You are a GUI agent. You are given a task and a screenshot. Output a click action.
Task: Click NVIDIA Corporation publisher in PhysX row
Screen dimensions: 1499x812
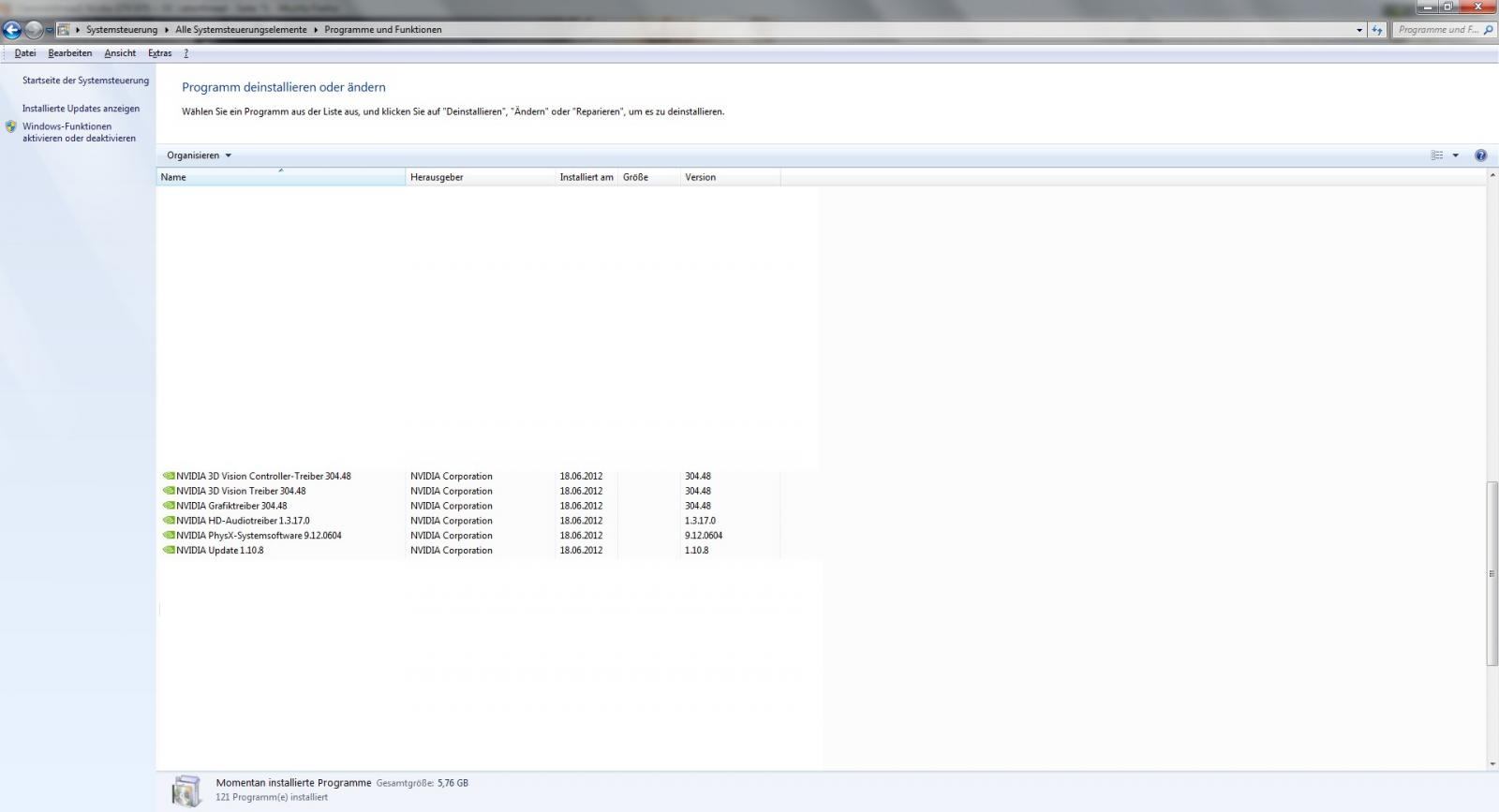tap(451, 536)
